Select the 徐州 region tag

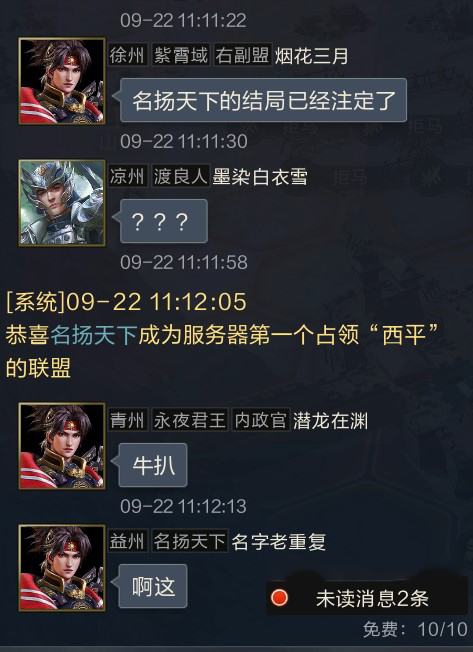coord(128,55)
